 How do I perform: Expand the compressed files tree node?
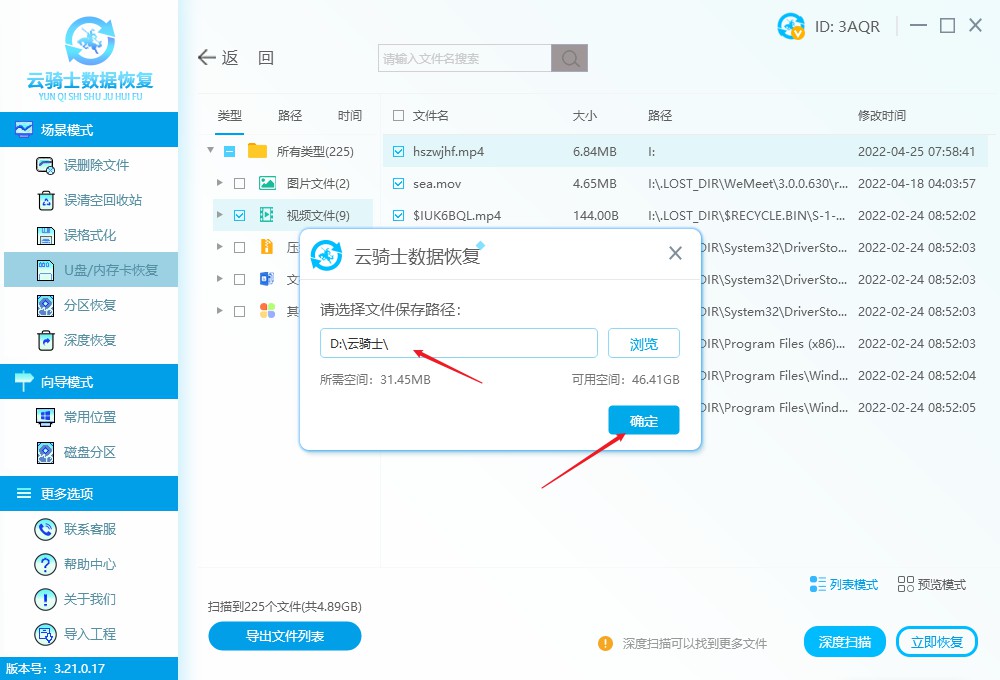click(x=219, y=247)
